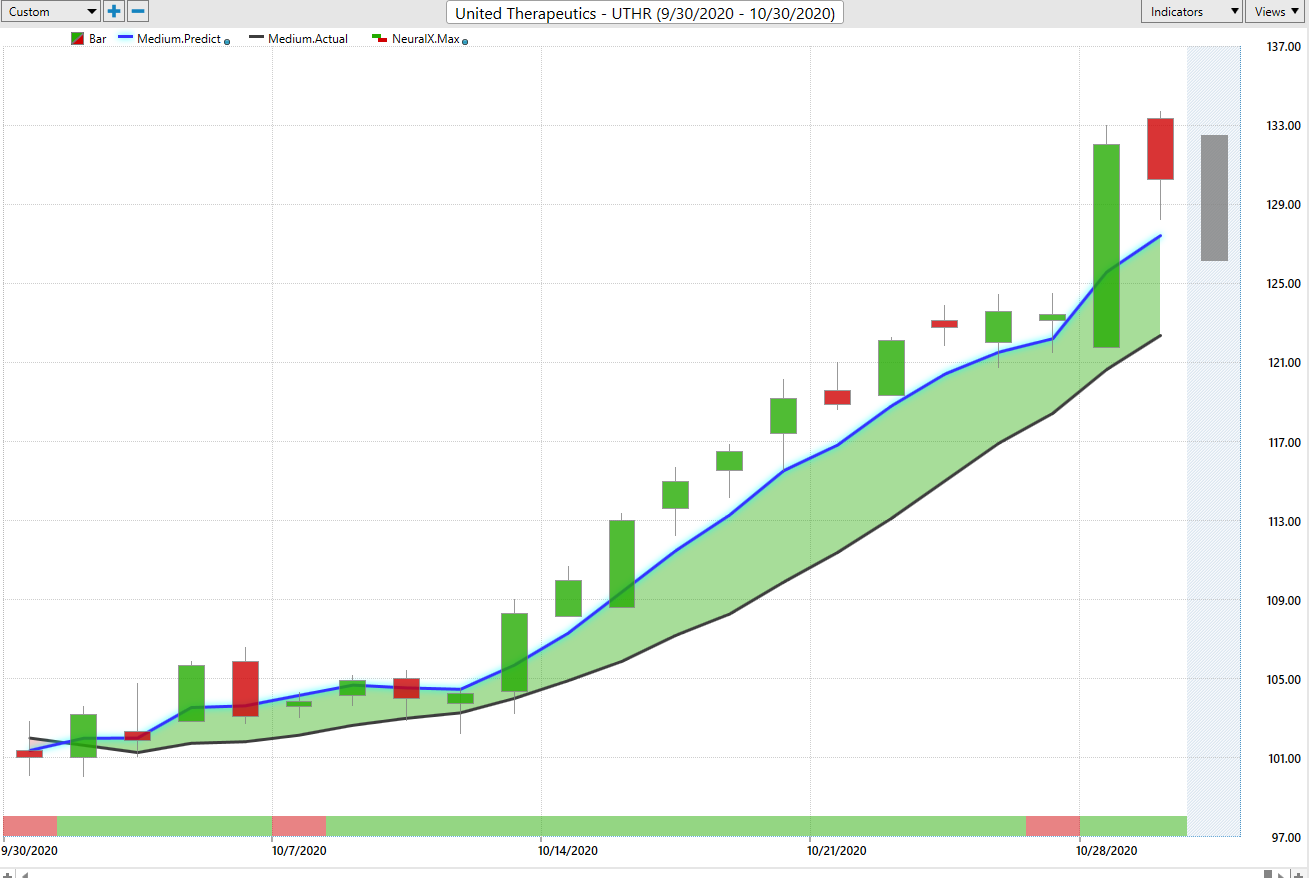Click the 10/7/2020 date label

(x=300, y=850)
